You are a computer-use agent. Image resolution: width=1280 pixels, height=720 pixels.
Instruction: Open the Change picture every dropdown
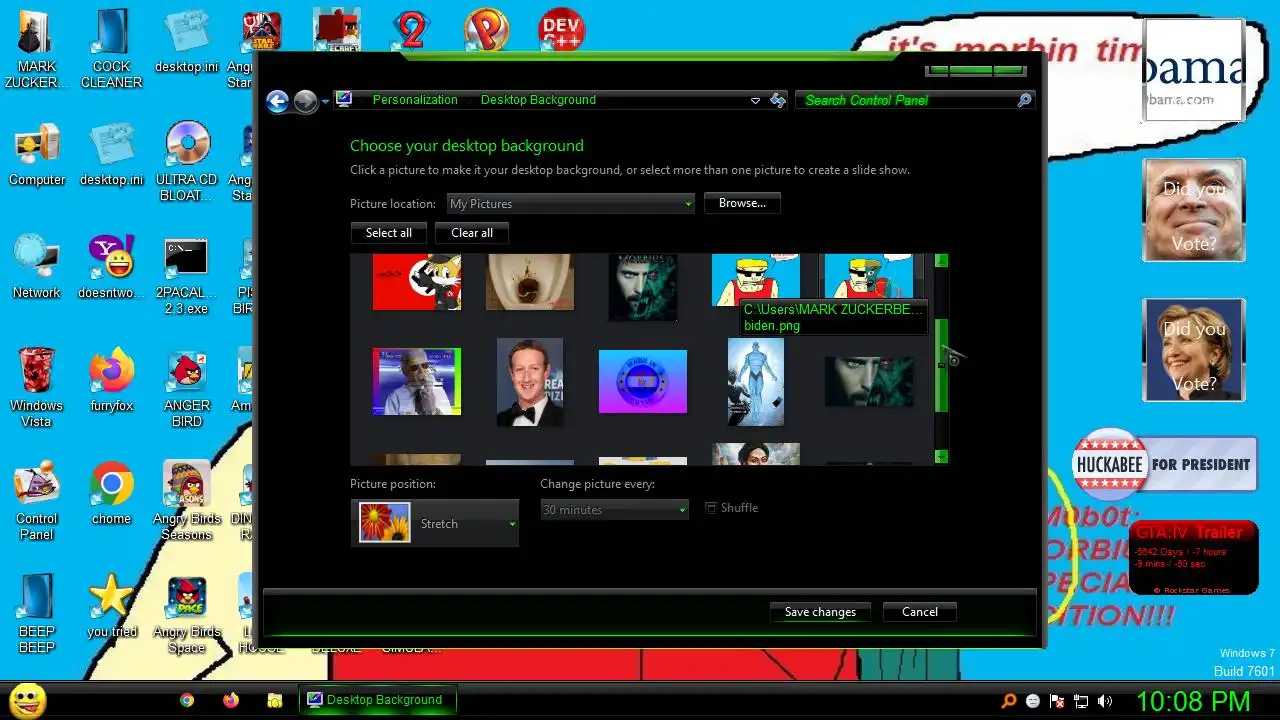tap(614, 510)
